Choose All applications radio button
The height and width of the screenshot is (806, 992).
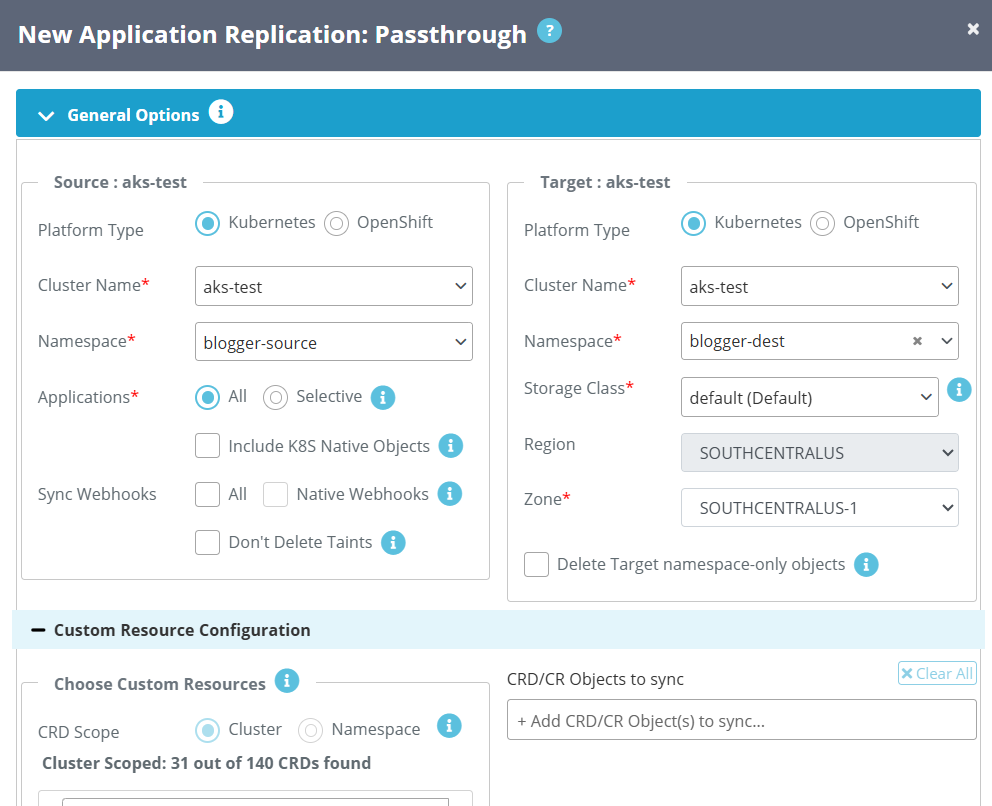[x=208, y=398]
